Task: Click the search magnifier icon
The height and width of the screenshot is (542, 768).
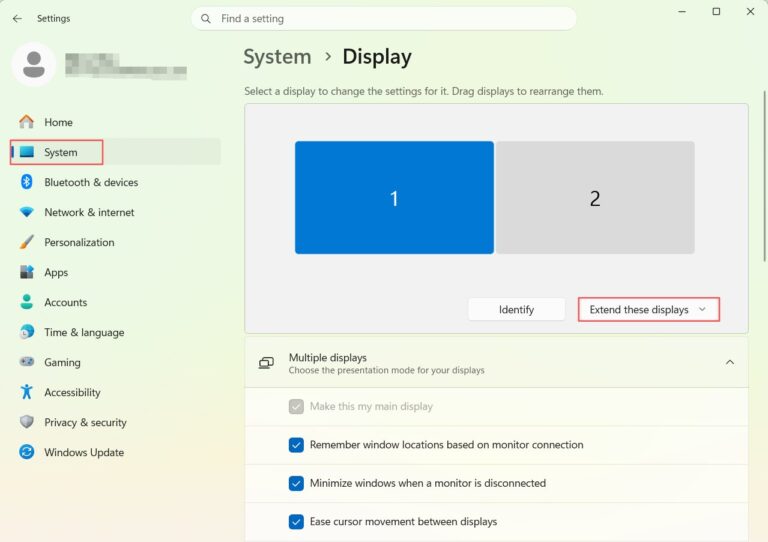Action: pos(206,19)
